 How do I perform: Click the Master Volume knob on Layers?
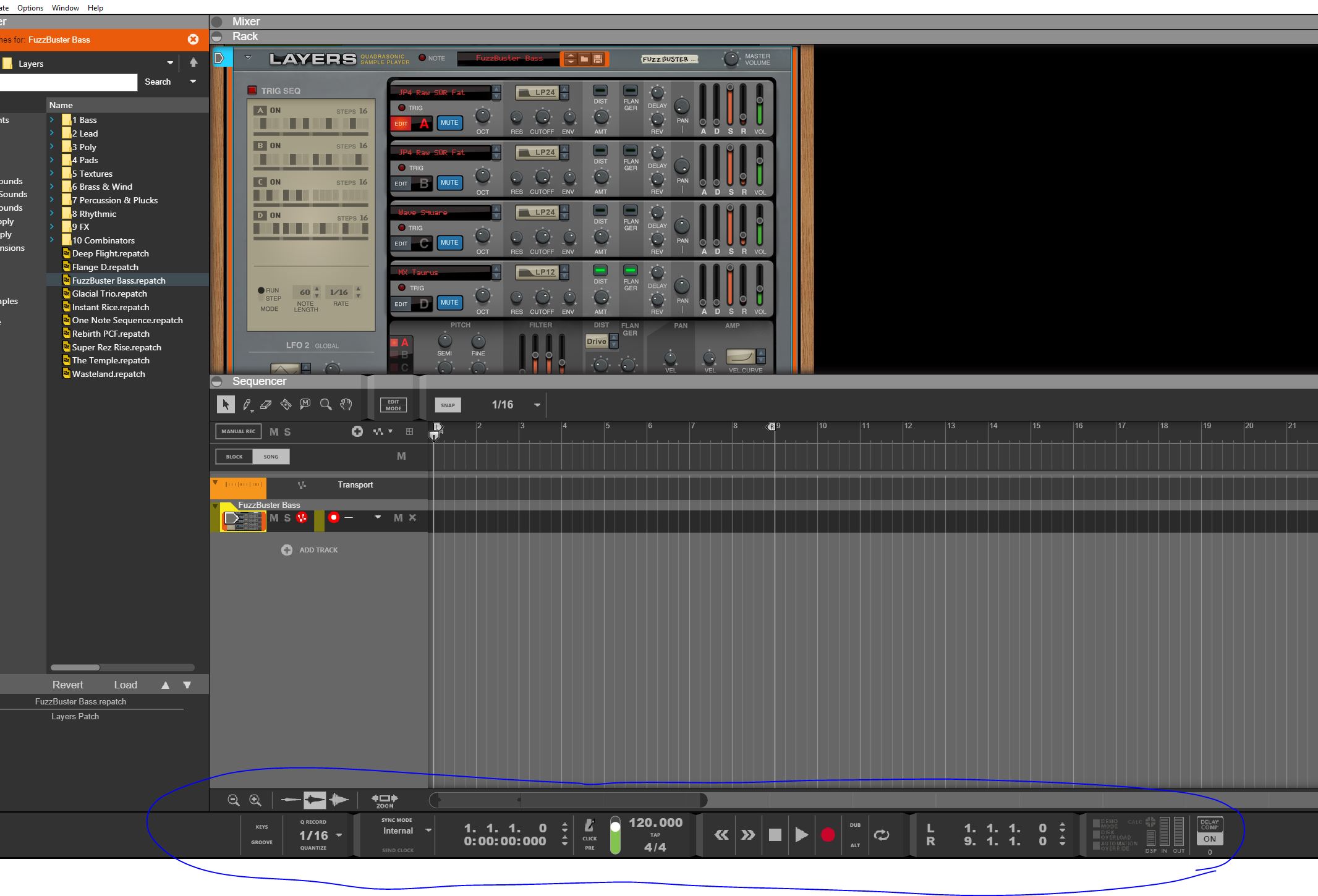(731, 59)
